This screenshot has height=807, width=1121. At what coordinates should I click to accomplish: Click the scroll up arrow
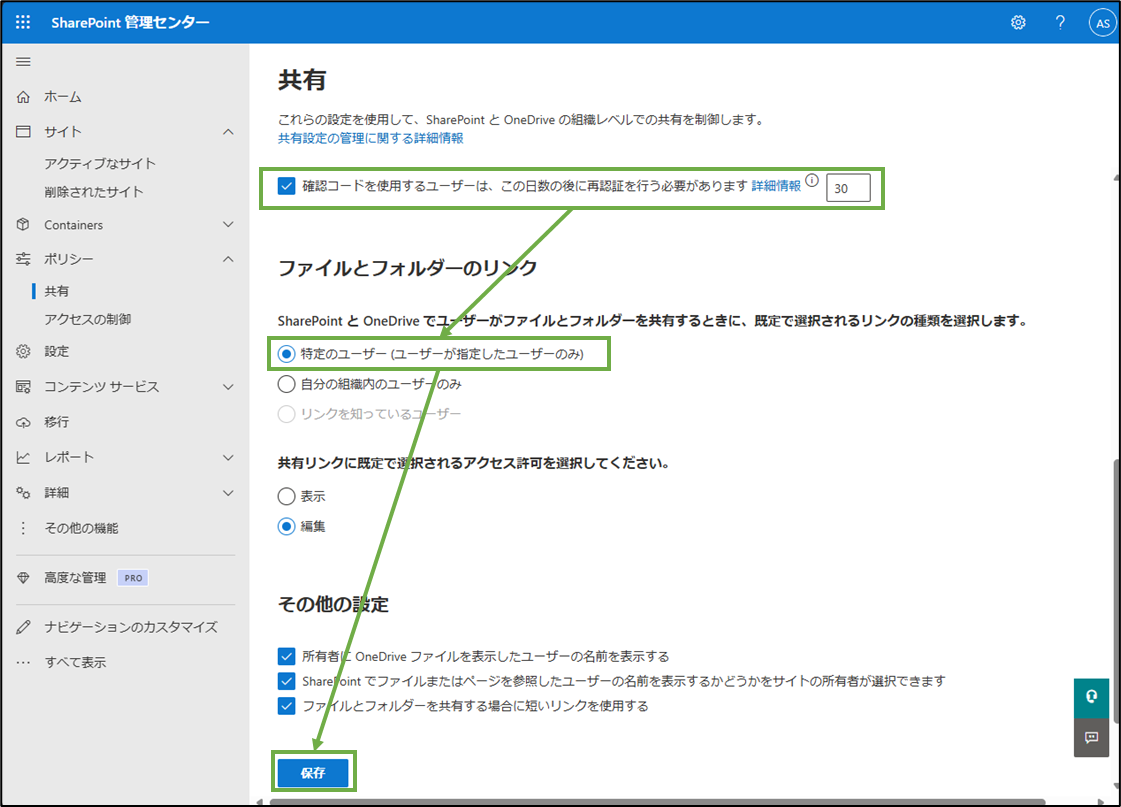click(1115, 177)
